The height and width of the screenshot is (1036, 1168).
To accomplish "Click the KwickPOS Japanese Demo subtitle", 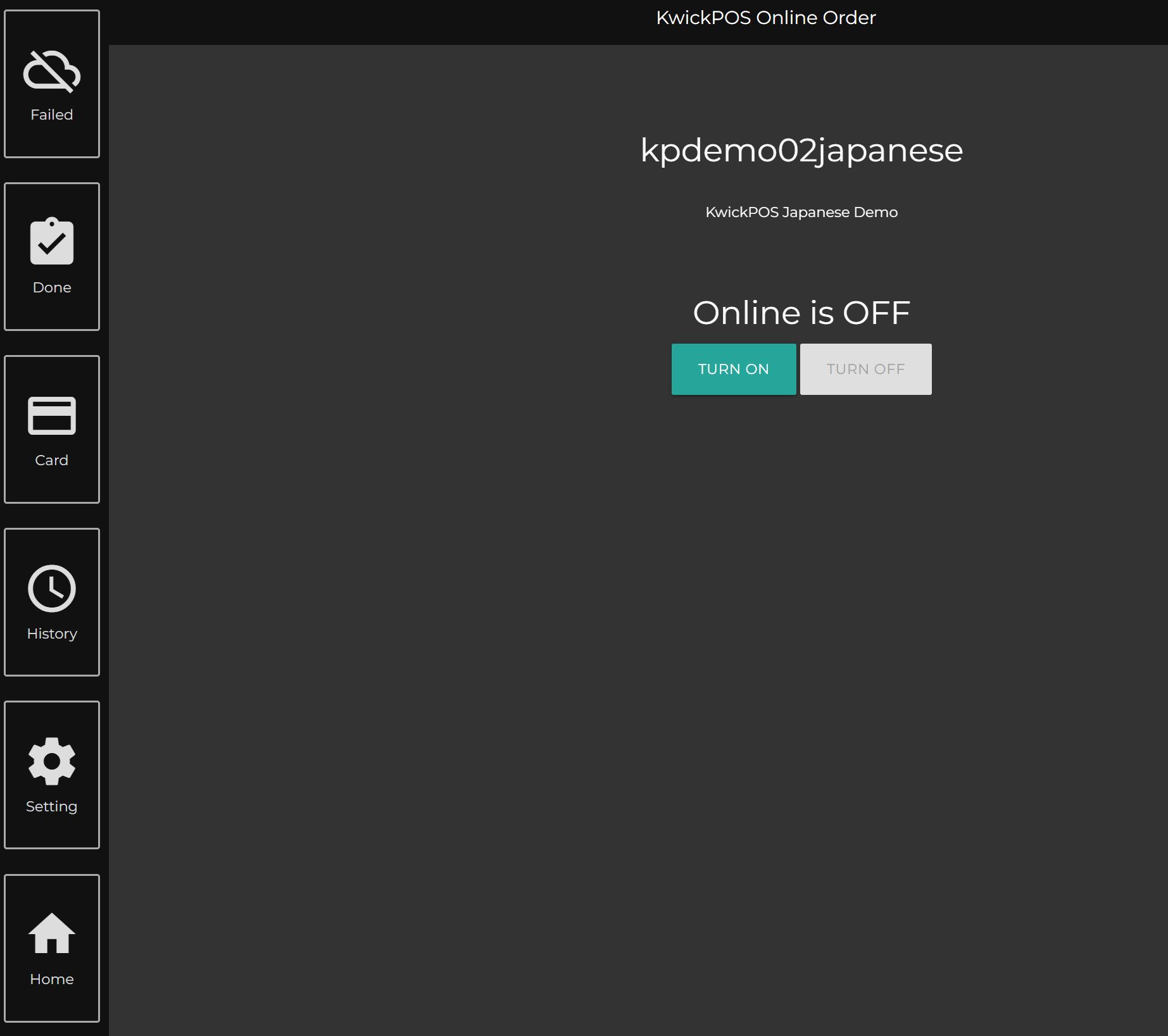I will 801,212.
